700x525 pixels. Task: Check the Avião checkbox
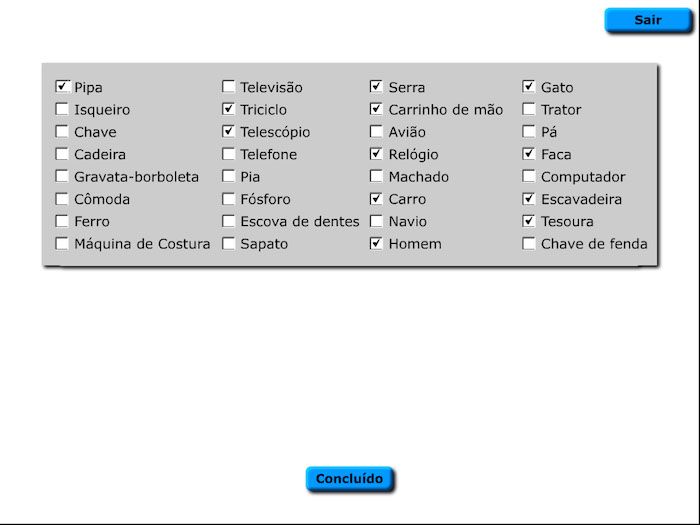click(x=376, y=131)
